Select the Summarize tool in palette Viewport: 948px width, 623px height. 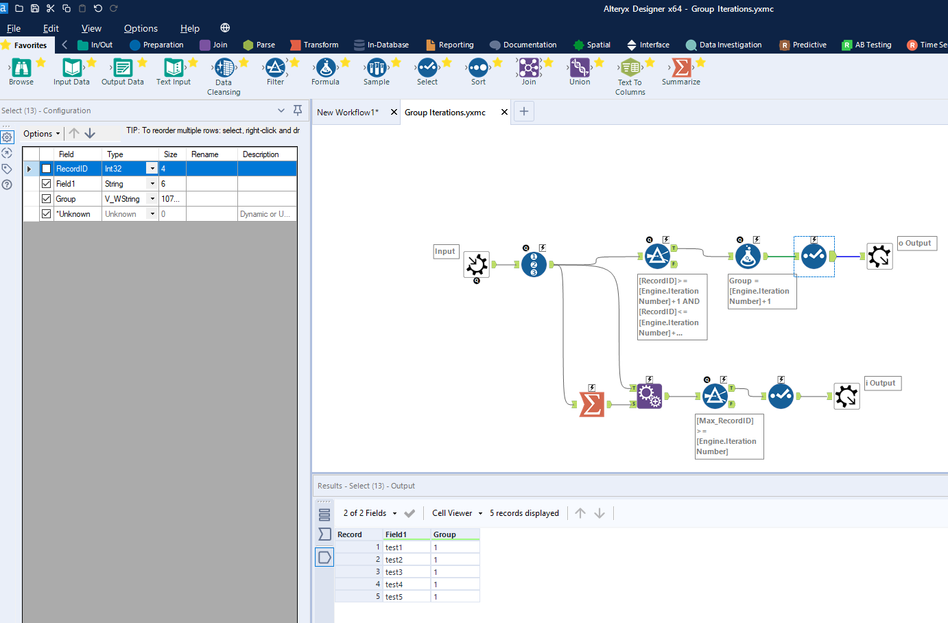(681, 72)
